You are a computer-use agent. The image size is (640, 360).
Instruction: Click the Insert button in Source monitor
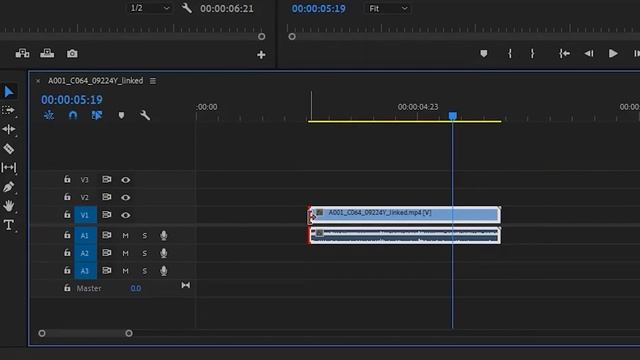[x=22, y=53]
